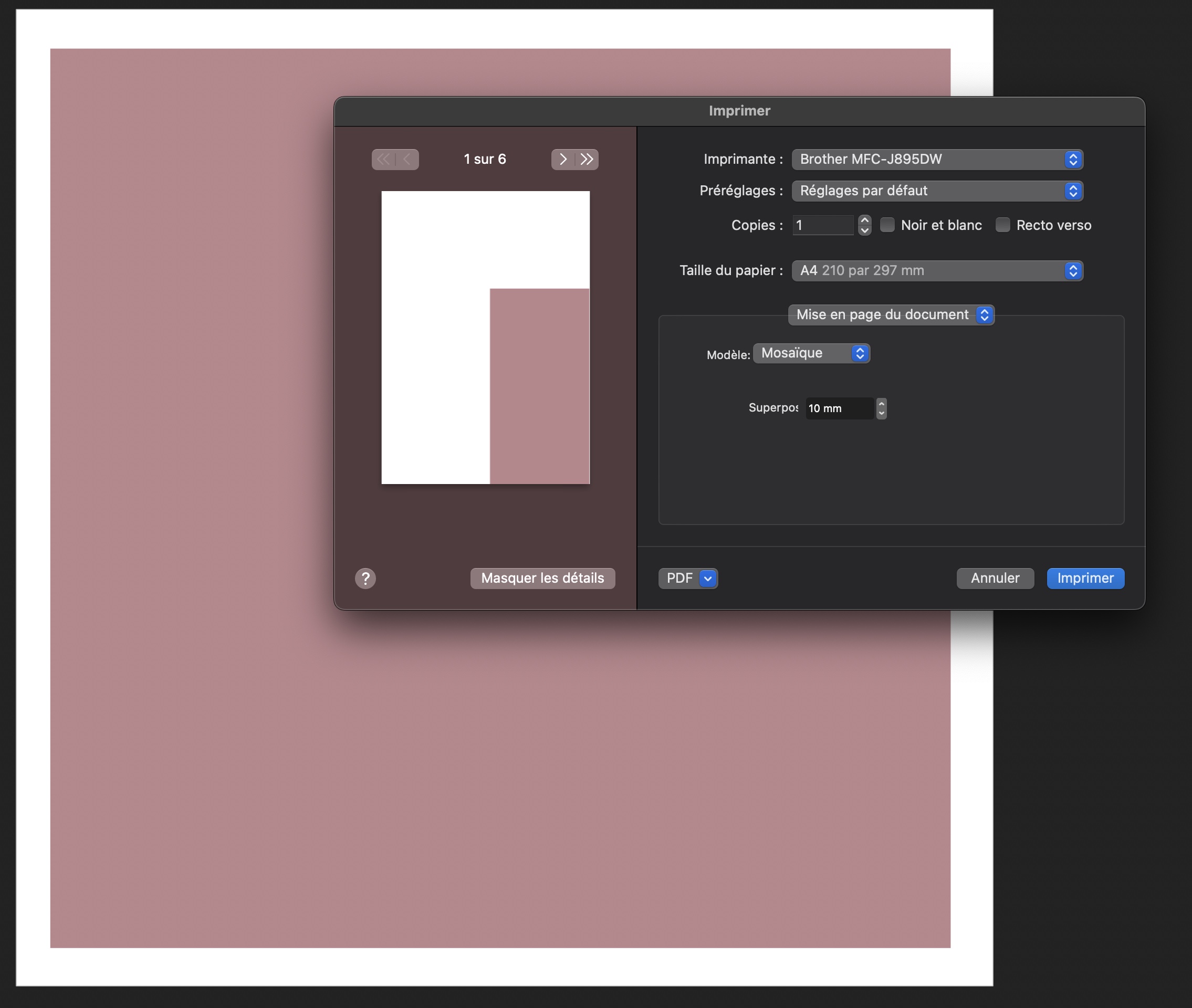Enable Noir et blanc checkbox
This screenshot has width=1192, height=1008.
(887, 225)
